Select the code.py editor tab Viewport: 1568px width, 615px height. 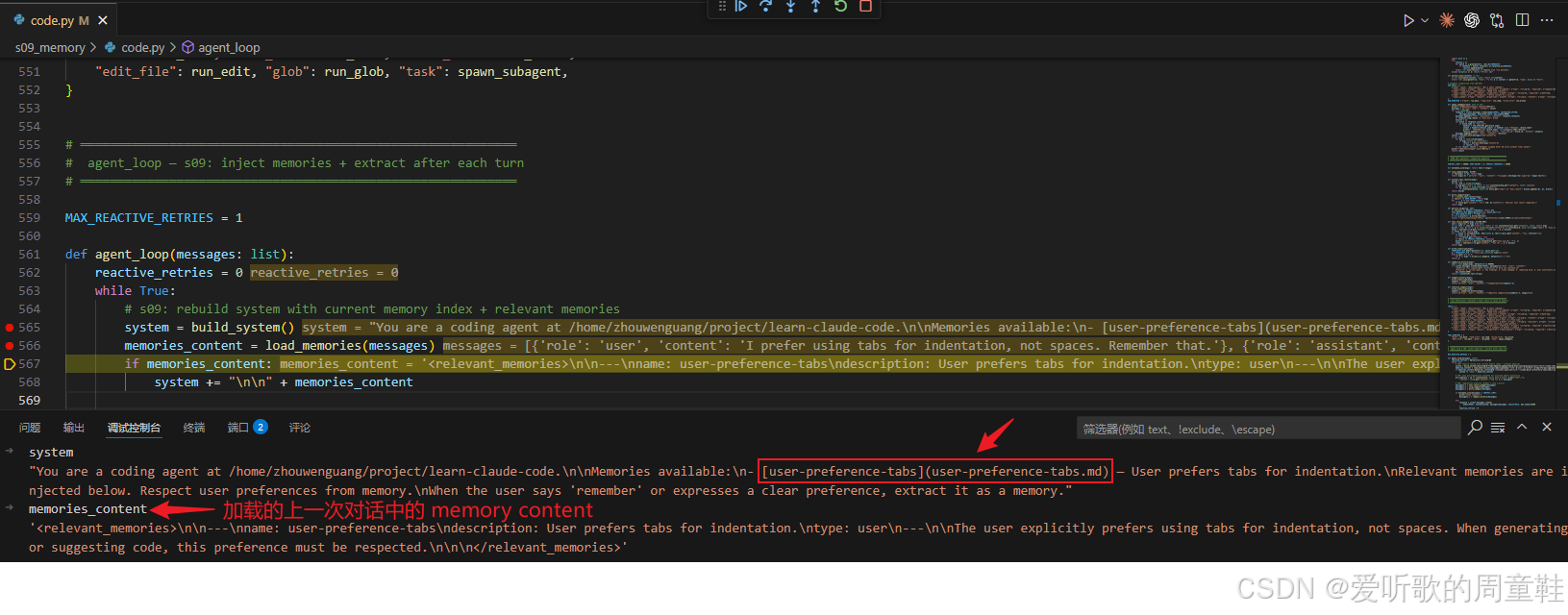click(x=58, y=20)
